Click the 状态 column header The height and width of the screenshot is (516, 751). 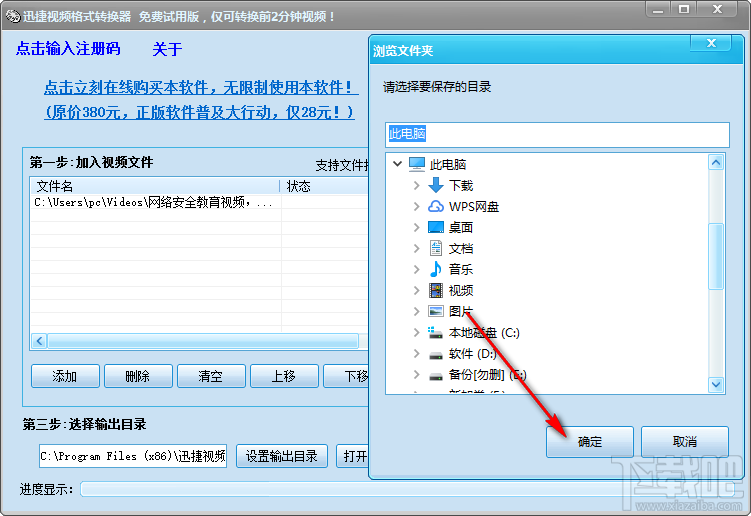coord(325,186)
